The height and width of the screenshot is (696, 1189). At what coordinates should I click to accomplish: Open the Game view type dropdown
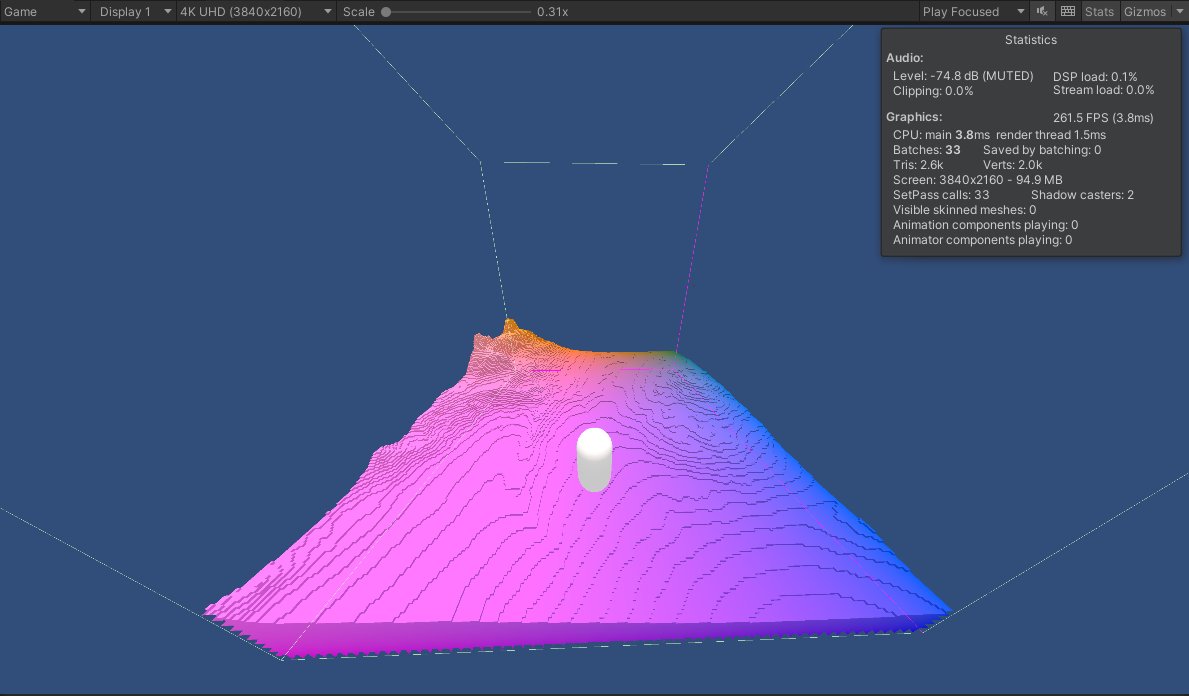click(x=44, y=11)
